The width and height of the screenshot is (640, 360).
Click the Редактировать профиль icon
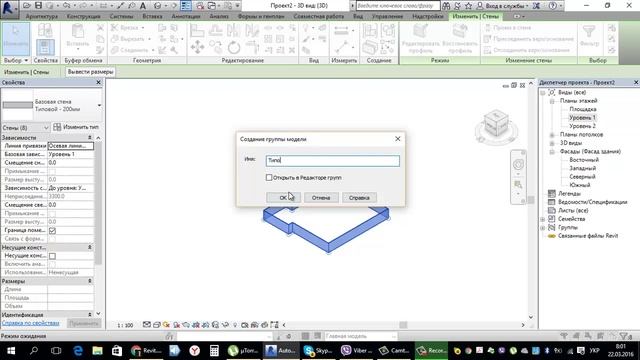tap(420, 31)
